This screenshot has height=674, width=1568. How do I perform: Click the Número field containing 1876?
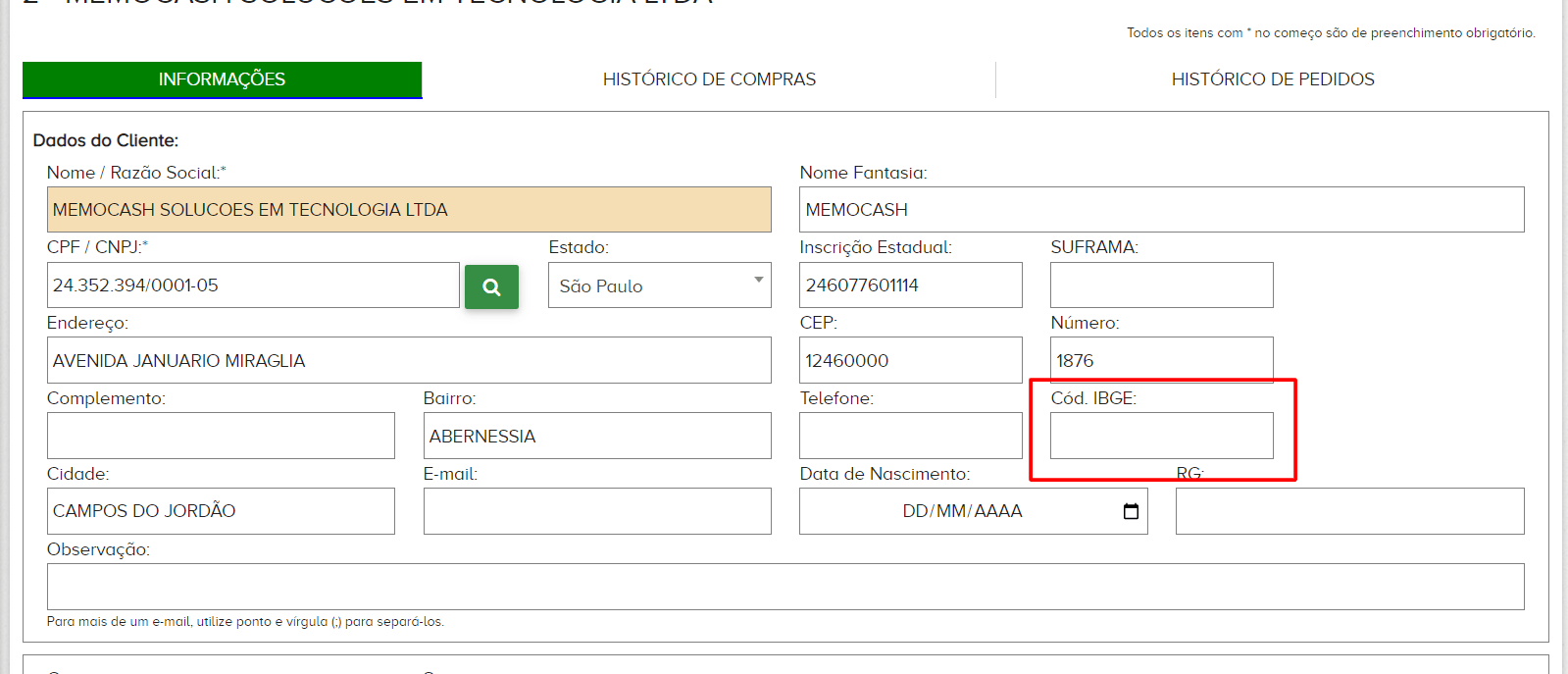click(x=1161, y=361)
